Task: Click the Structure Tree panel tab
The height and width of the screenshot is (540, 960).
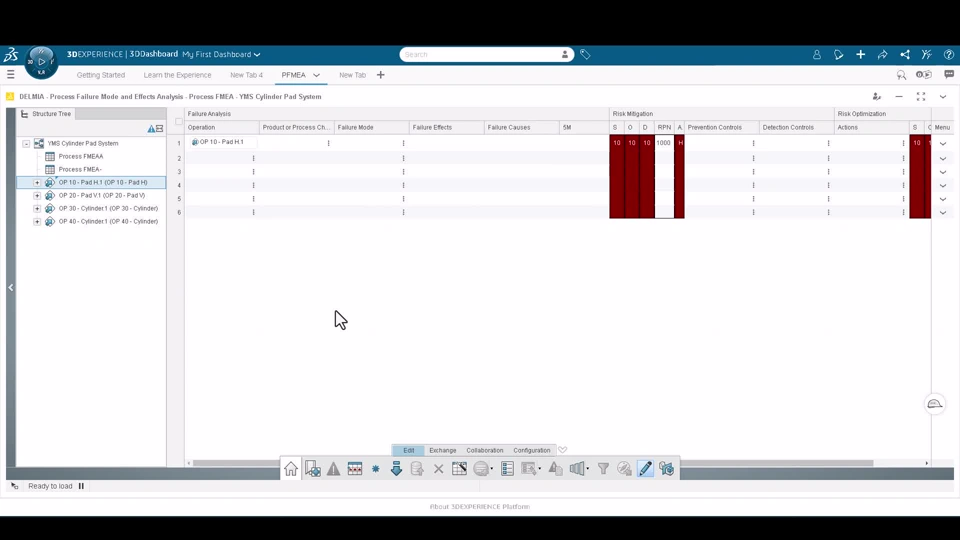Action: pyautogui.click(x=46, y=114)
